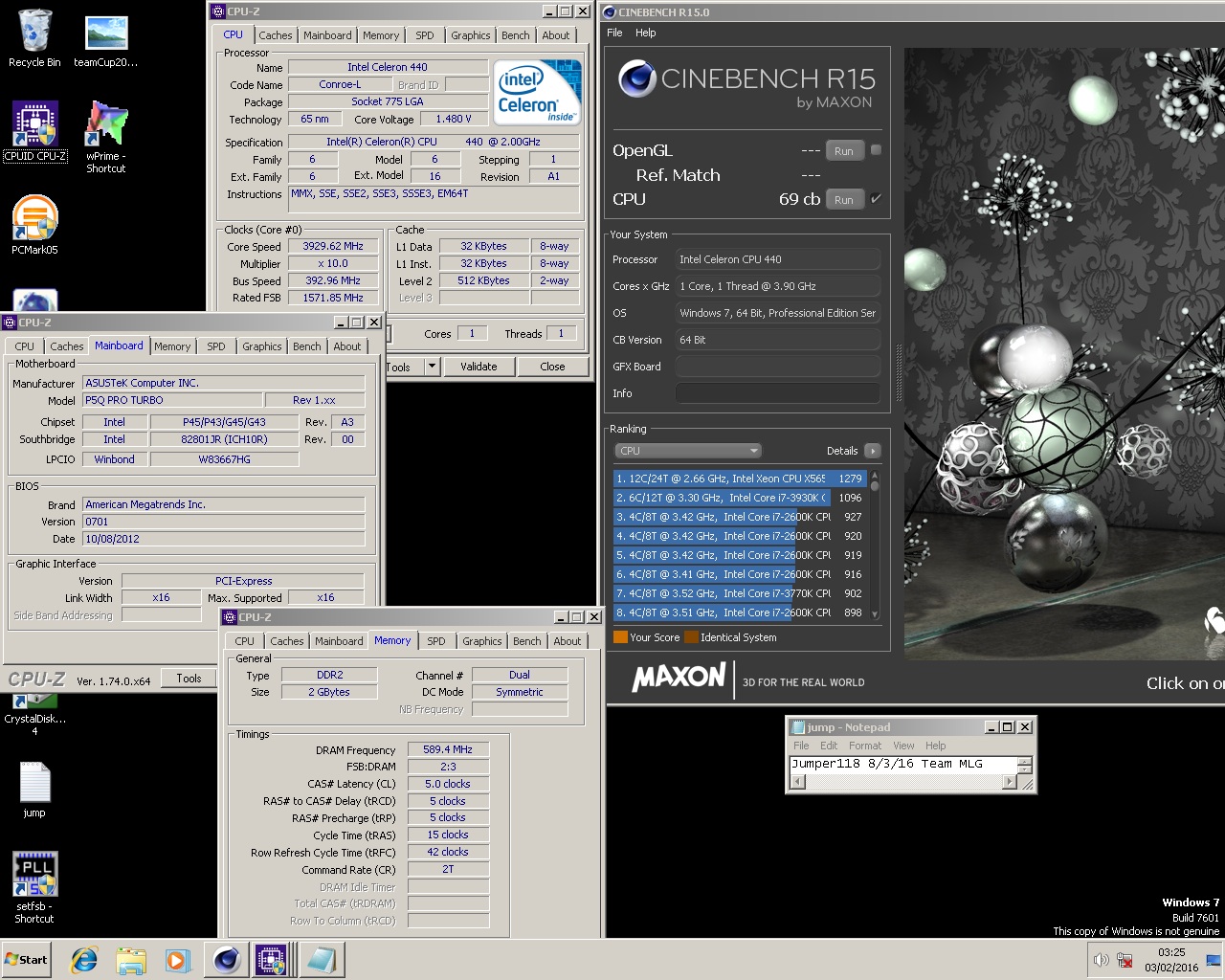Open the ranking CPU dropdown
The height and width of the screenshot is (980, 1225).
coord(688,451)
